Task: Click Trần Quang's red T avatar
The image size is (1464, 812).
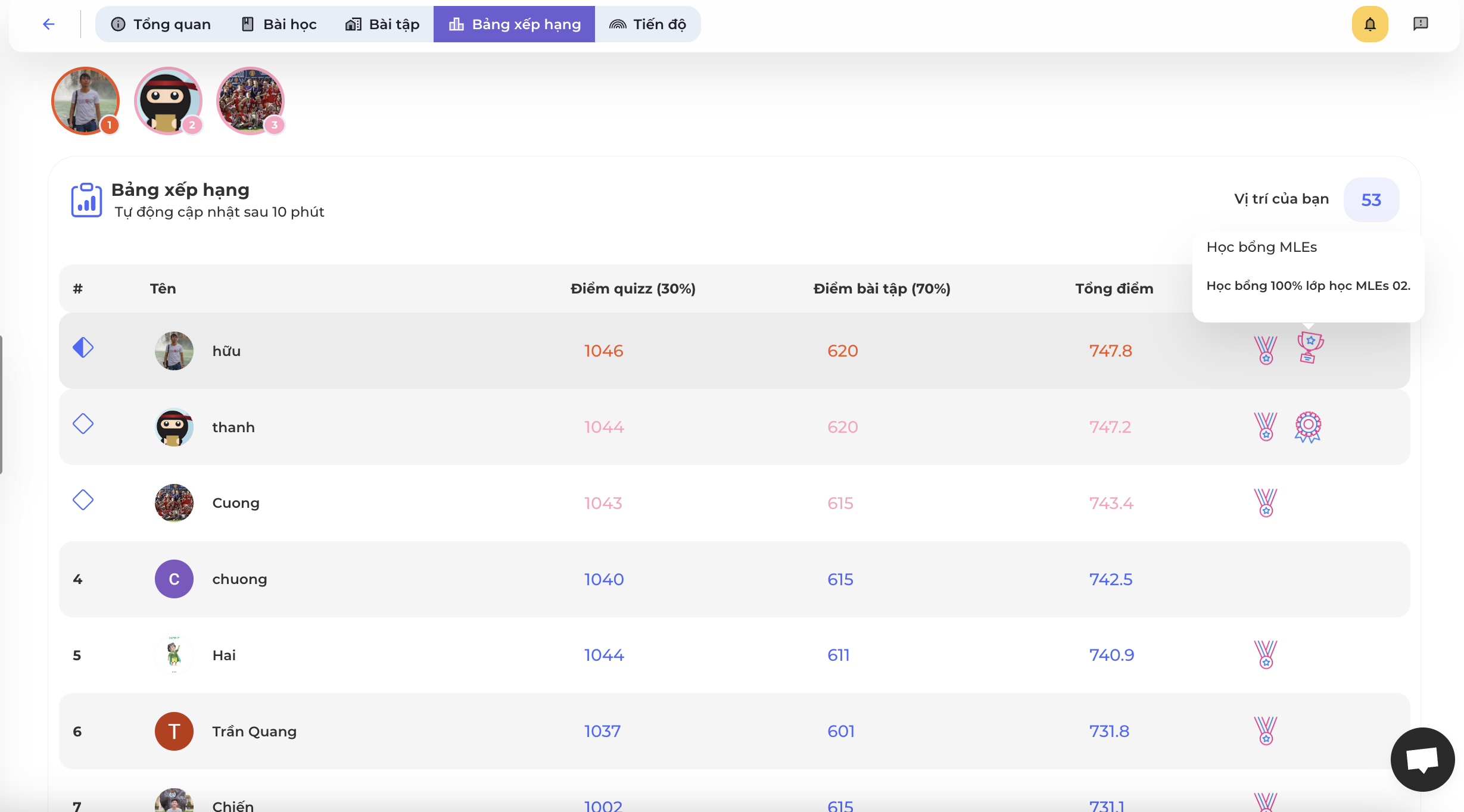Action: tap(174, 731)
